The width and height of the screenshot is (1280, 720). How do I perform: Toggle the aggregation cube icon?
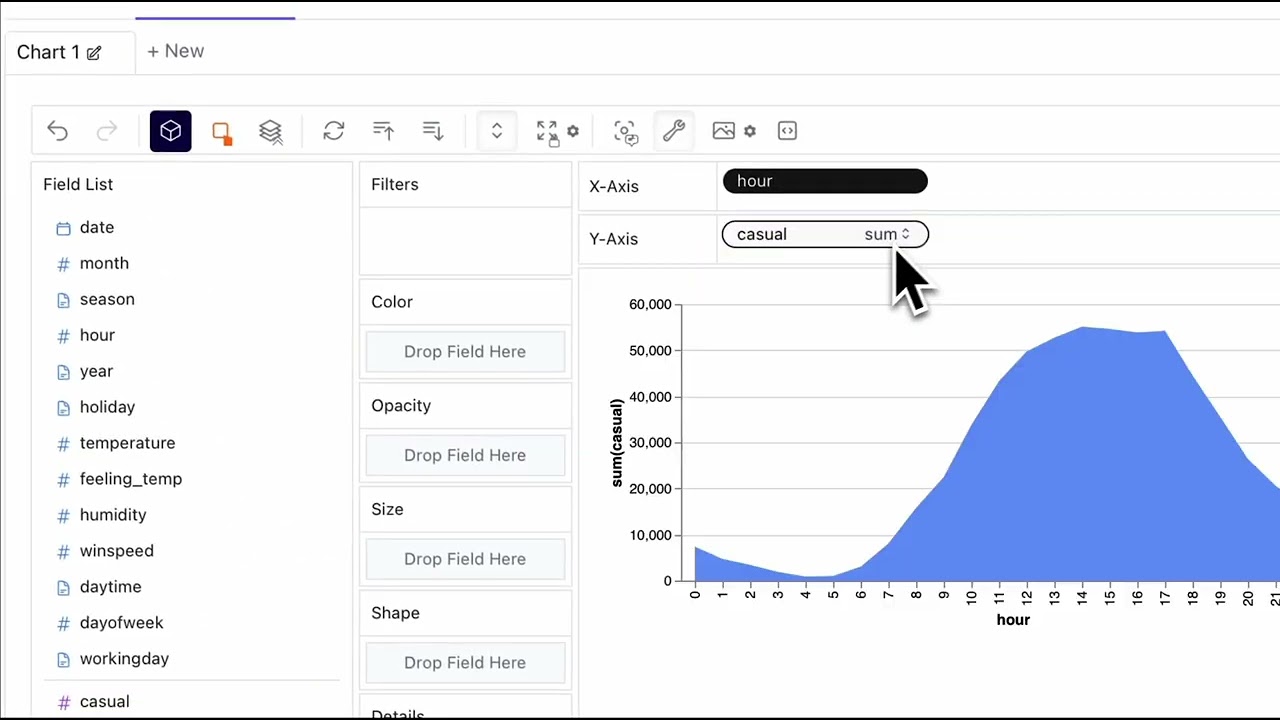click(x=171, y=131)
